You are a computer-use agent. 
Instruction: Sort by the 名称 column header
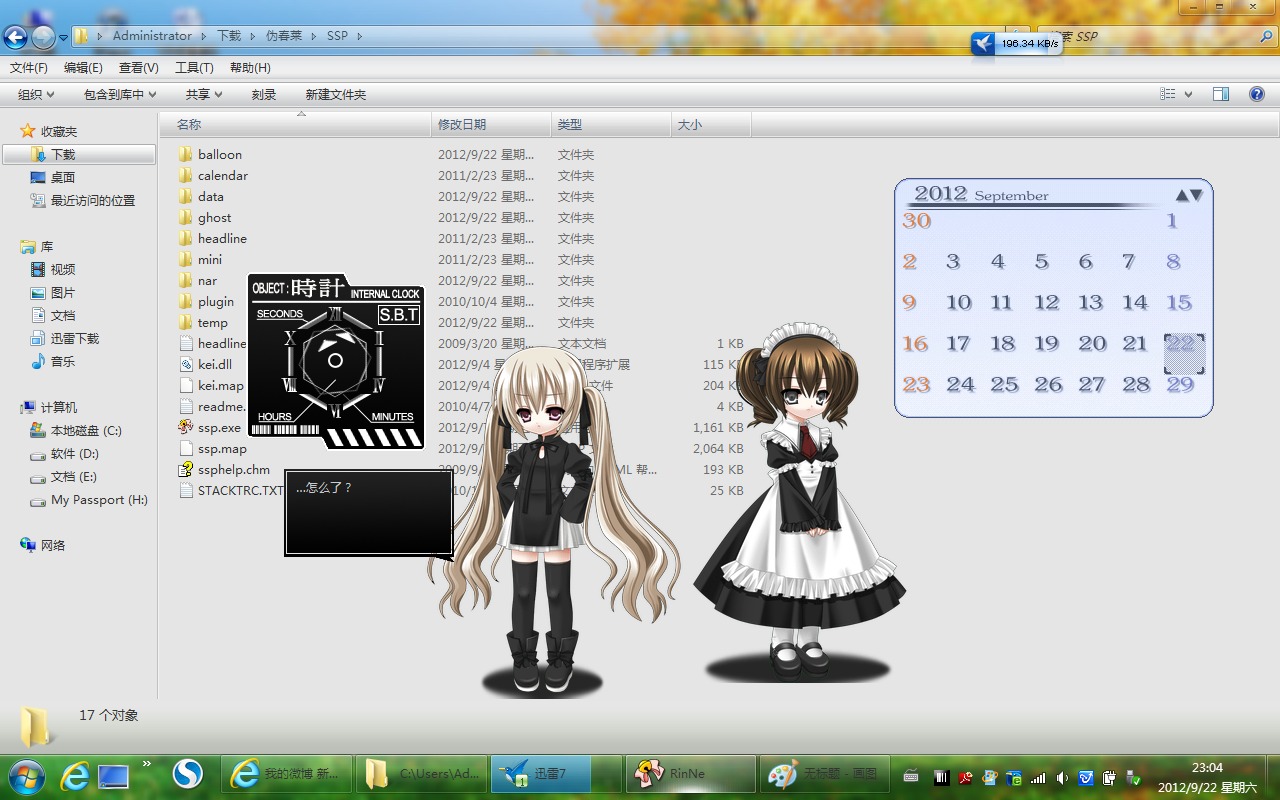pos(295,125)
